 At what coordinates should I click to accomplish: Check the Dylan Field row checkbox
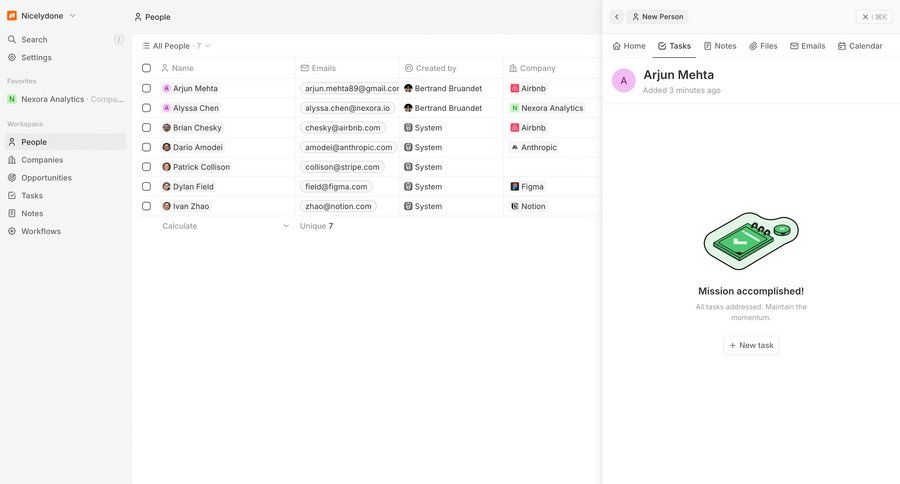coord(146,187)
